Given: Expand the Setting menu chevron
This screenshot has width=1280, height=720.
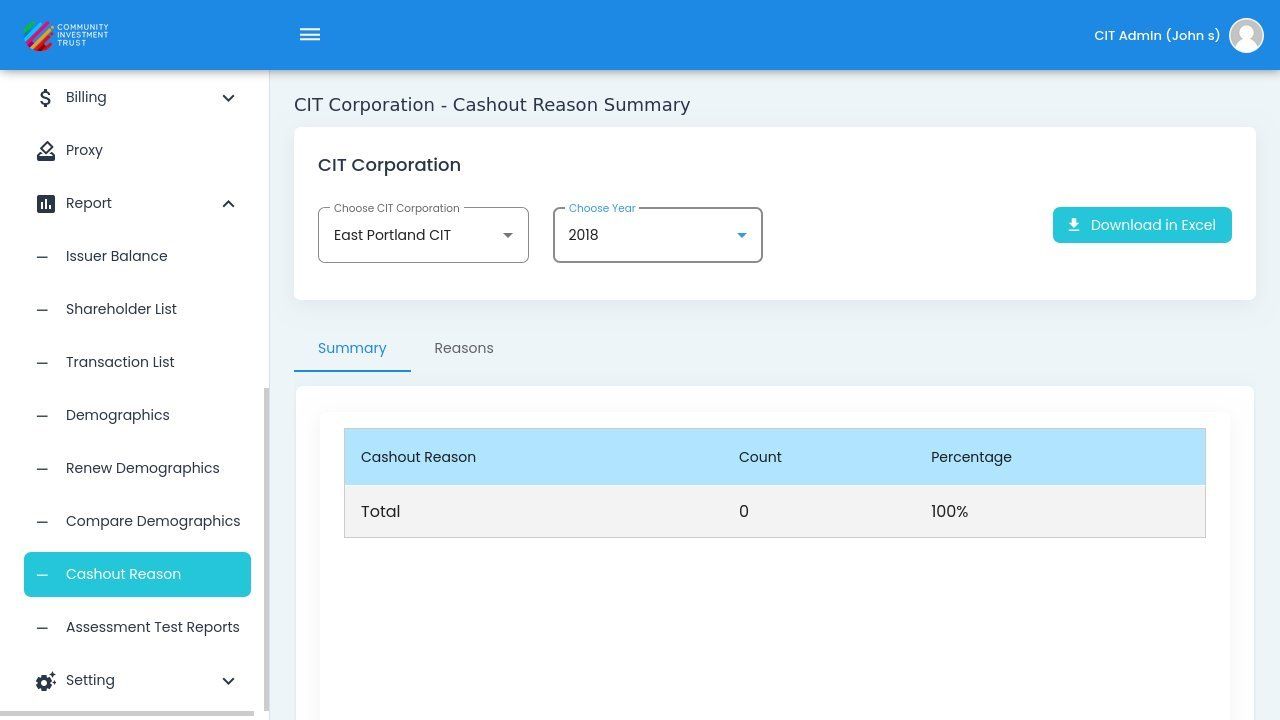Looking at the screenshot, I should (x=228, y=681).
